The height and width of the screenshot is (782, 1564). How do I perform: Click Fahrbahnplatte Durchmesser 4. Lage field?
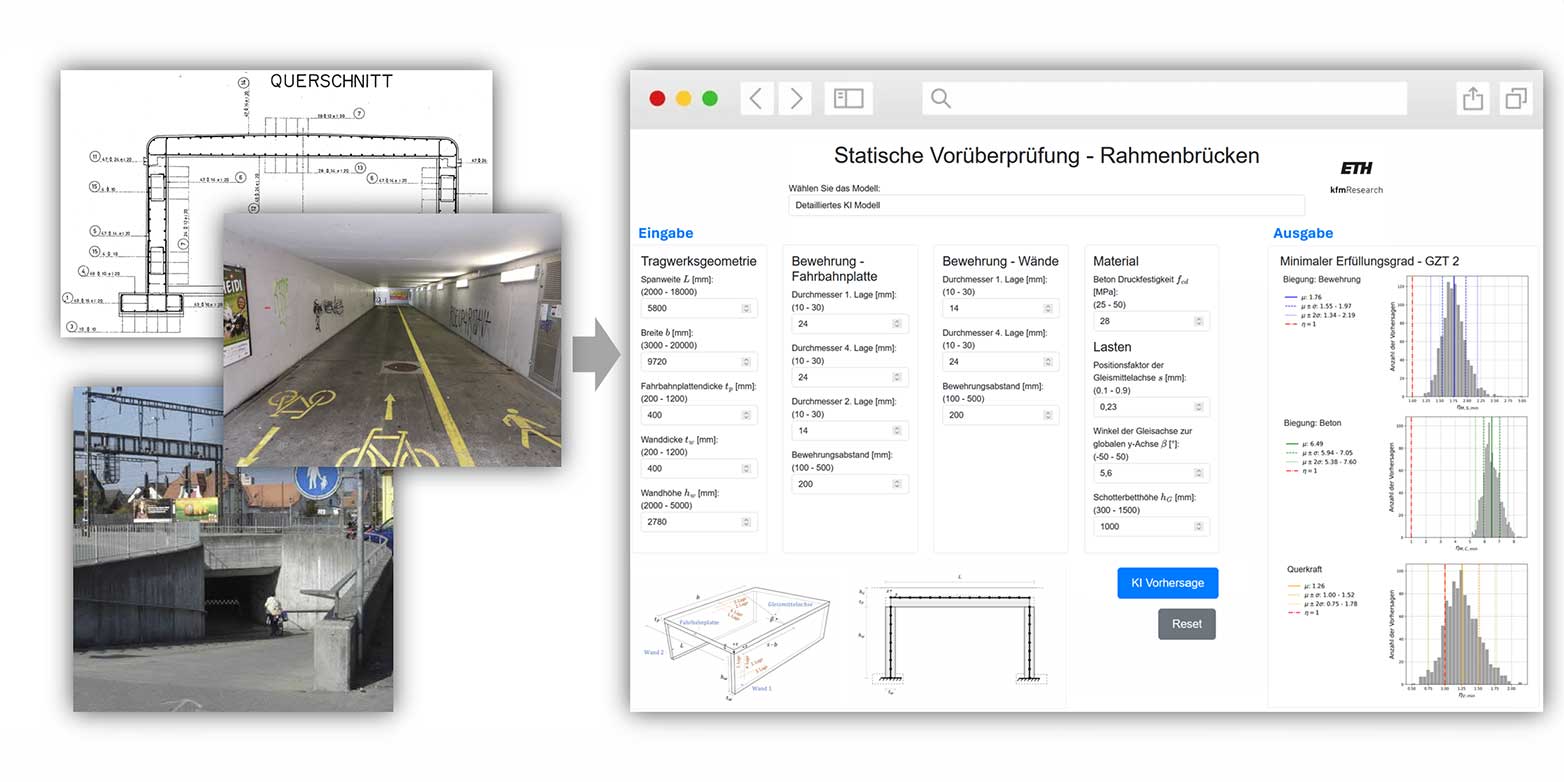[850, 377]
